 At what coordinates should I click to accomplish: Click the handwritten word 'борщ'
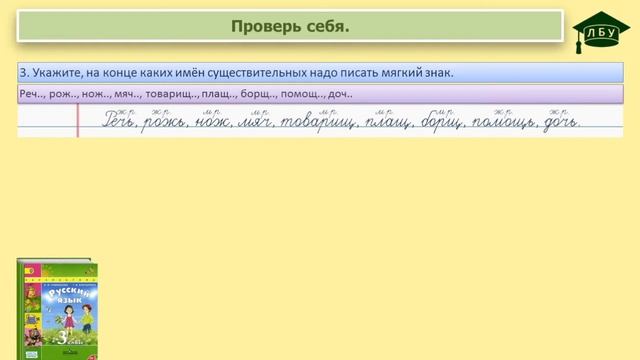(x=442, y=121)
